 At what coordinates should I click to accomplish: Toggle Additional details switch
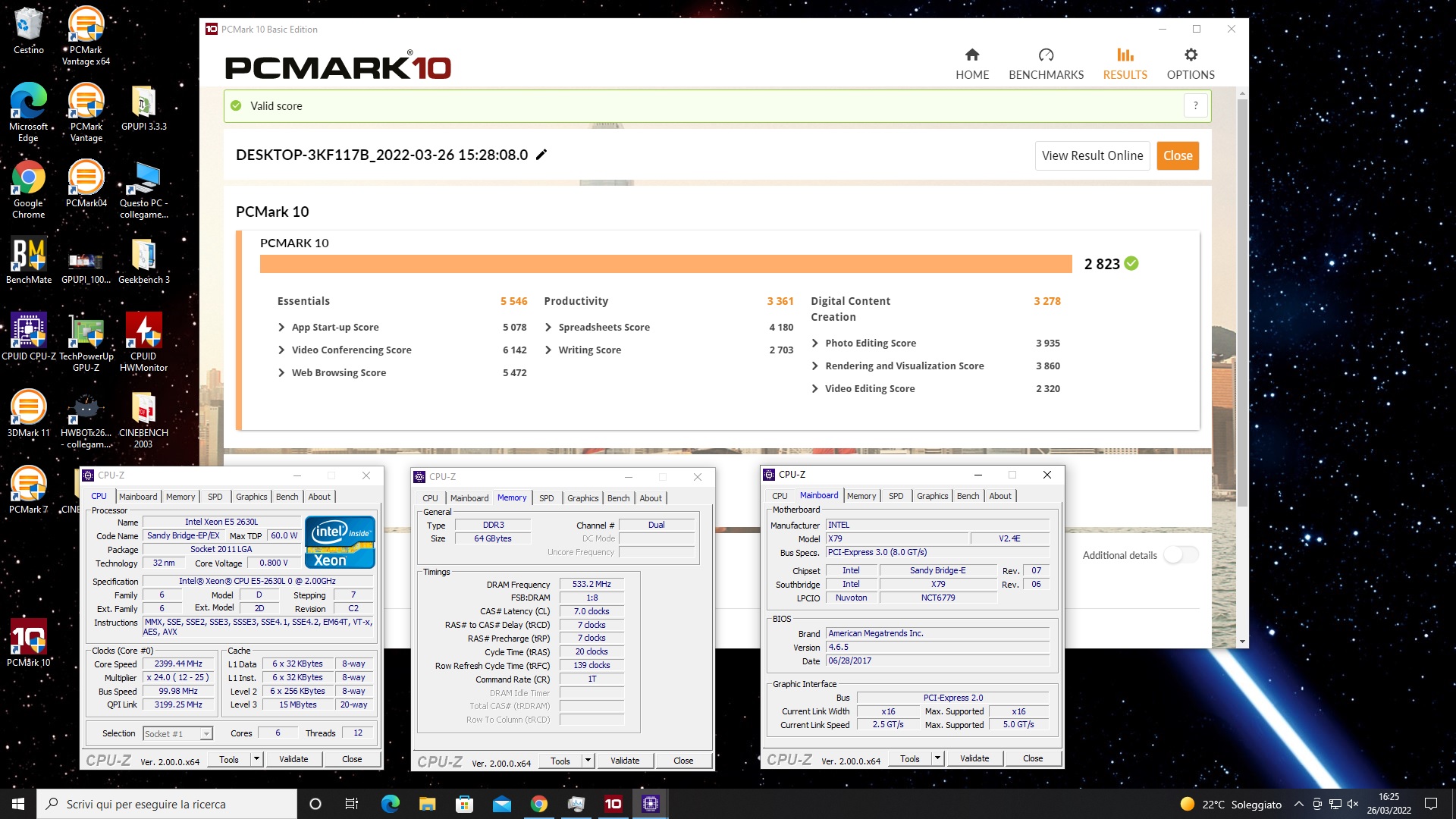coord(1181,555)
